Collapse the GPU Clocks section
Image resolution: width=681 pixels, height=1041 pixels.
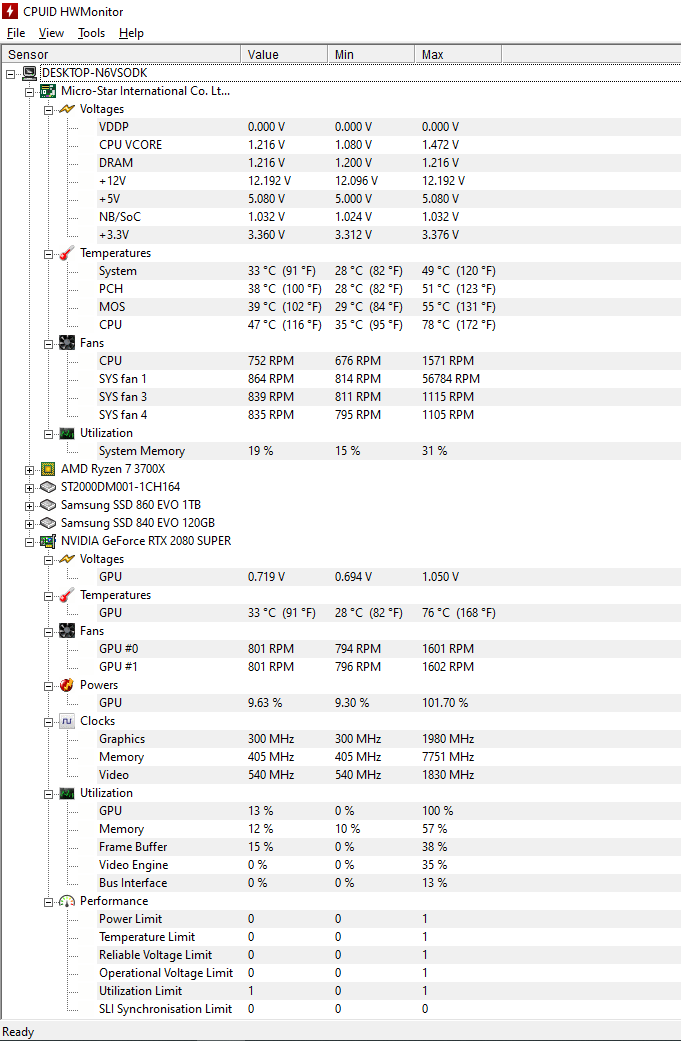pos(48,722)
